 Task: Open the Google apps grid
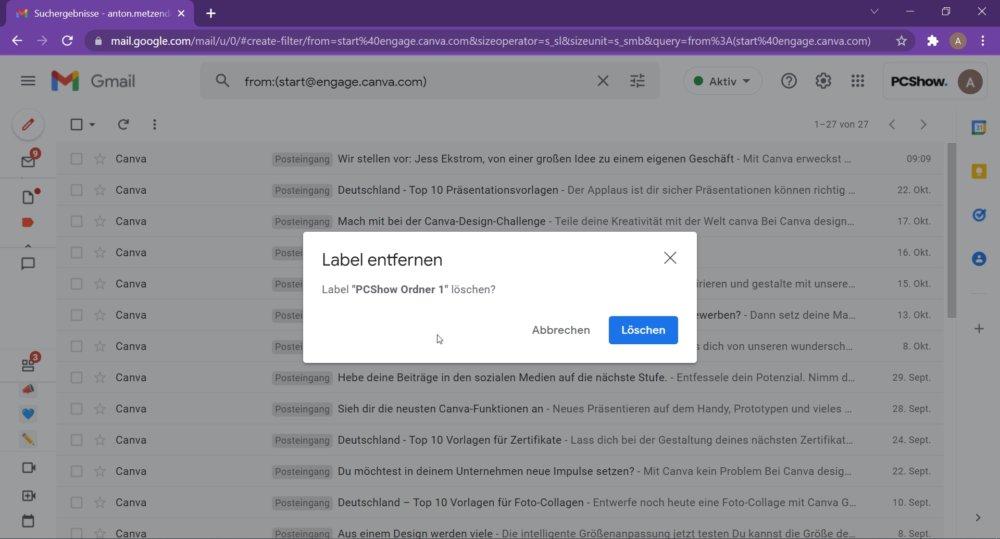click(x=858, y=81)
